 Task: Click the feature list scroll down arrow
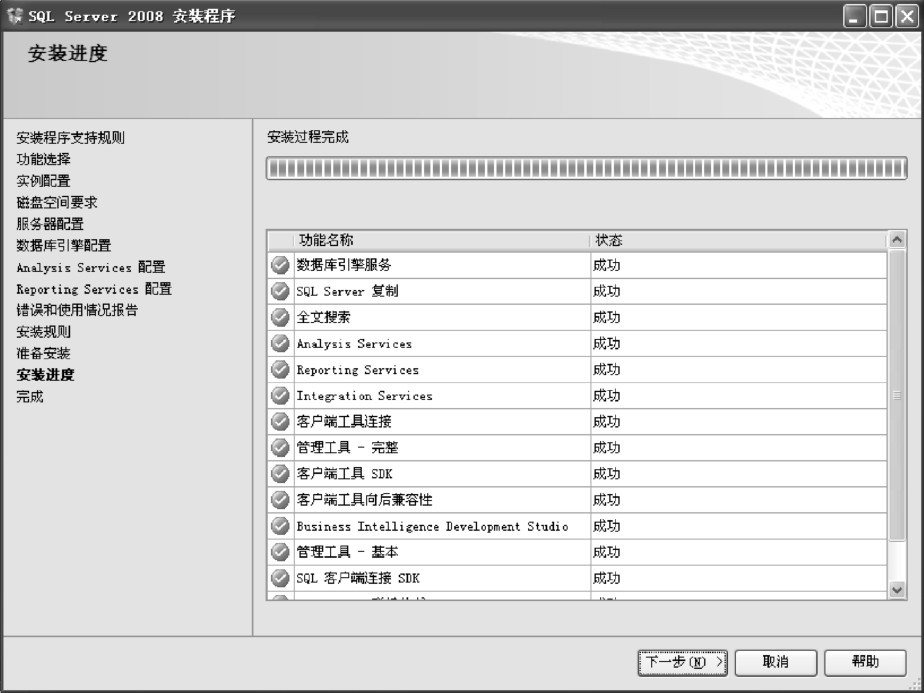(897, 589)
